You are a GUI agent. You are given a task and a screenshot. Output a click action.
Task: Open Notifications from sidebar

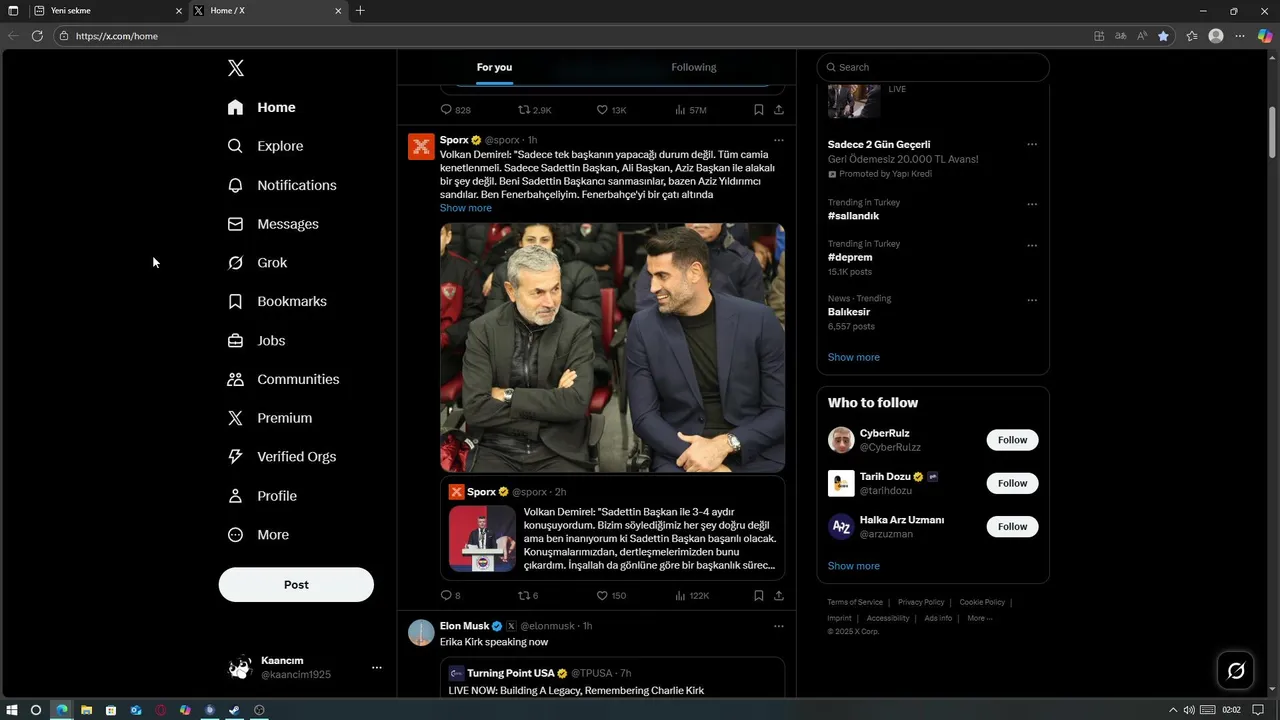(x=282, y=185)
